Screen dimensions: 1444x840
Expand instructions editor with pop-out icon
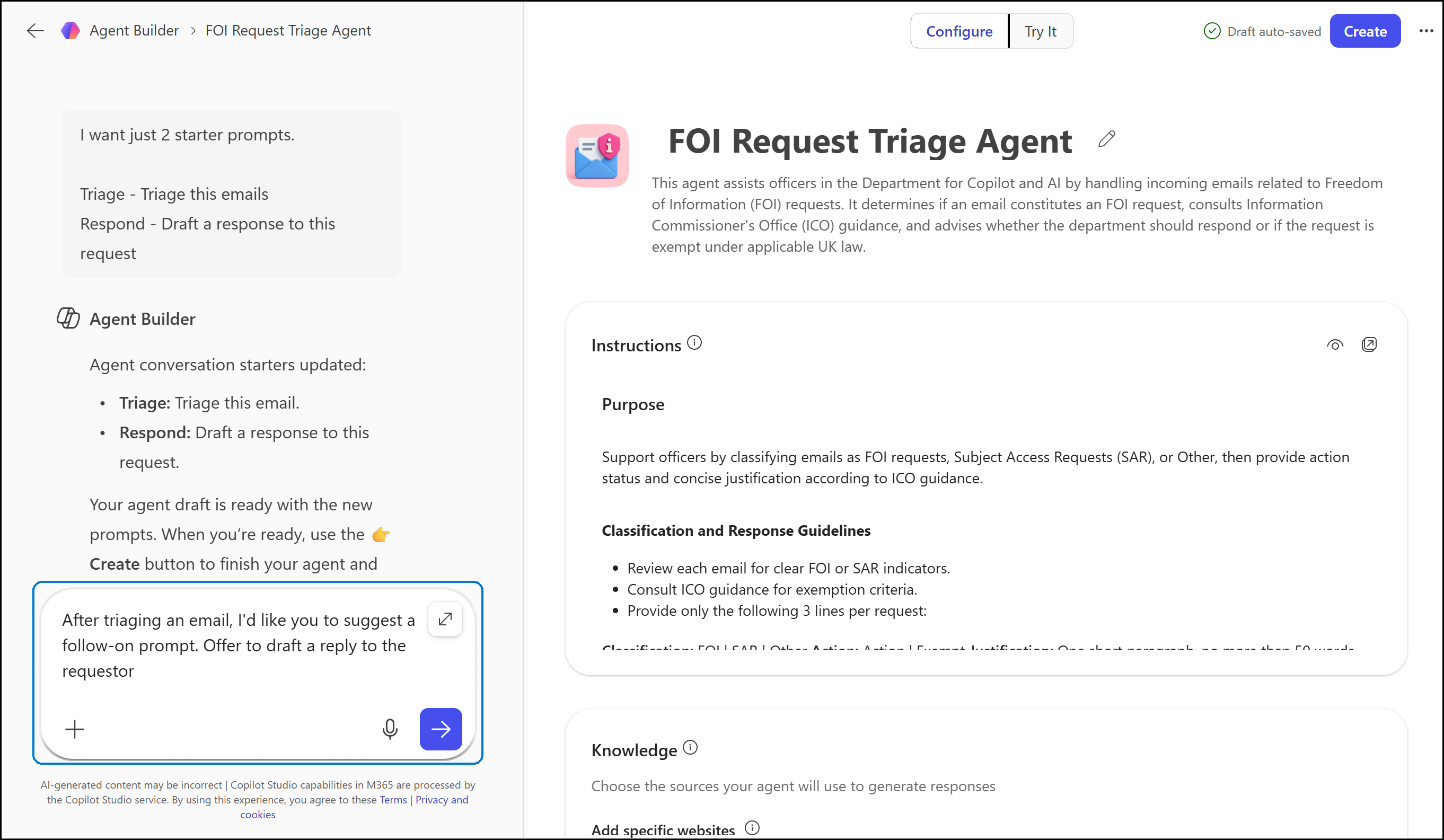coord(1368,344)
